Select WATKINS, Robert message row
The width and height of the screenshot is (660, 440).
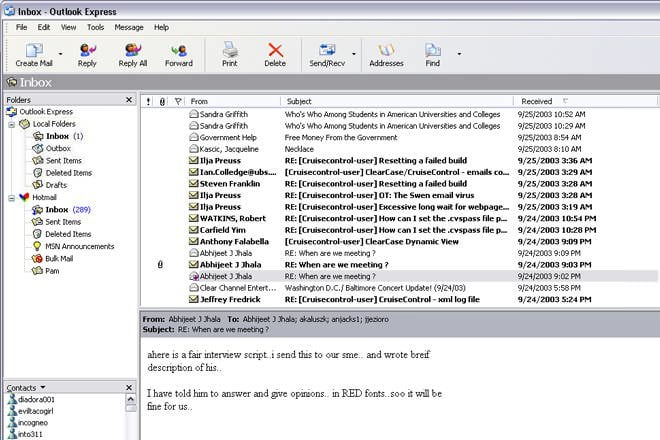pos(399,219)
